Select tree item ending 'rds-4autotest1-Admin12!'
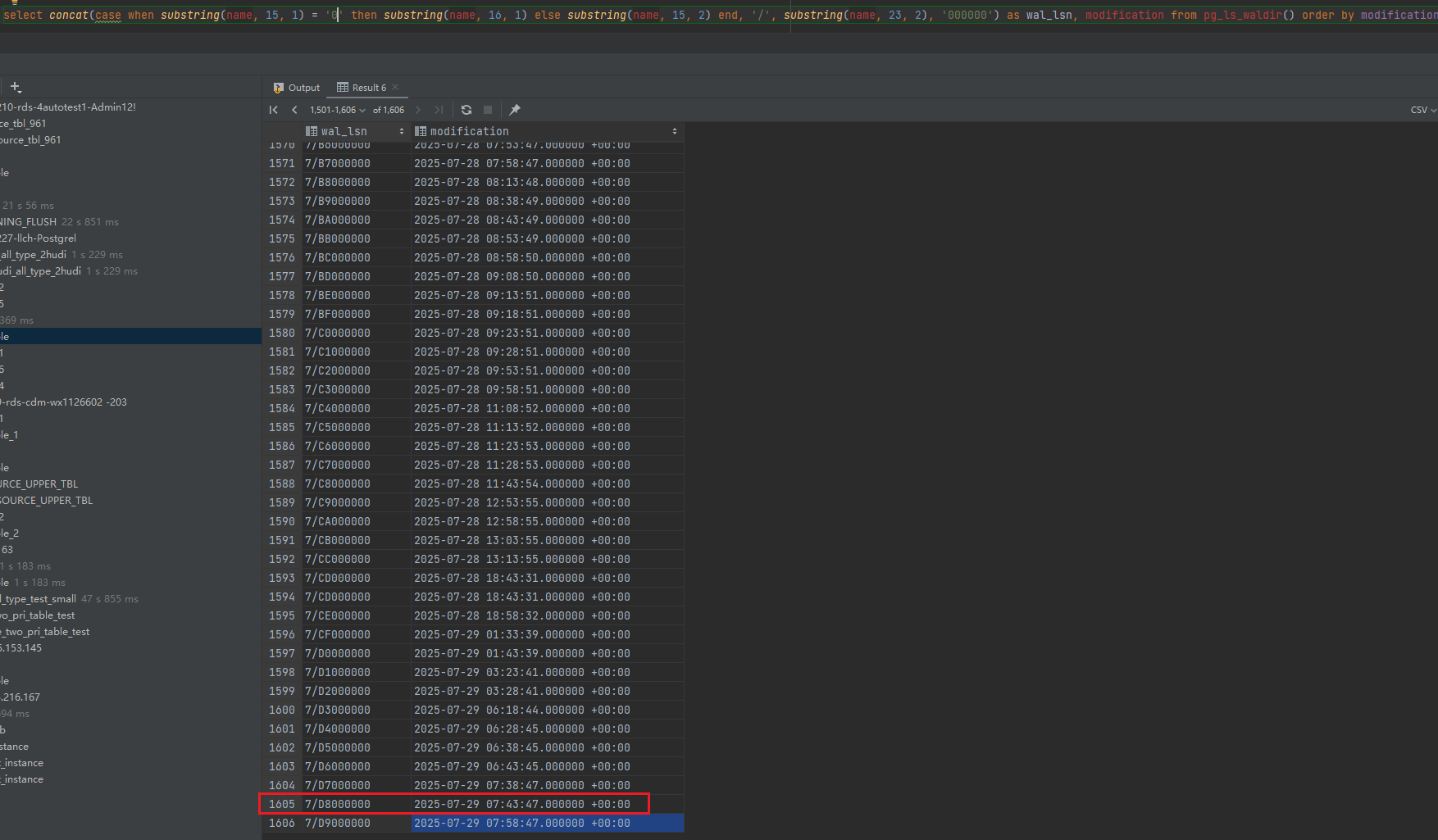Viewport: 1438px width, 840px height. pyautogui.click(x=69, y=107)
